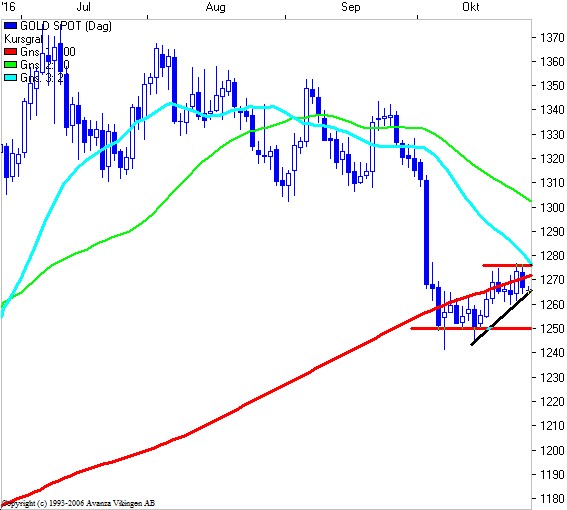The image size is (567, 510).
Task: Click the Sep month label on time axis
Action: [351, 7]
